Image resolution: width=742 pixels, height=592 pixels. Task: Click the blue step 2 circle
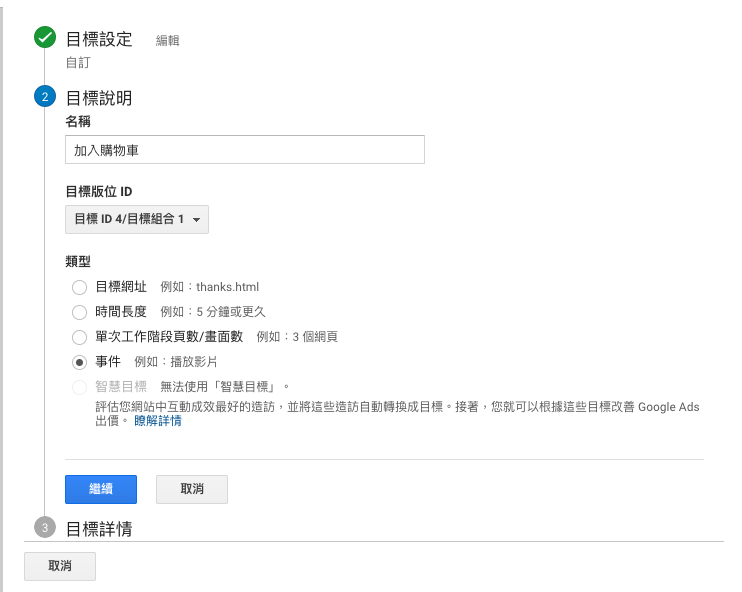[x=45, y=97]
